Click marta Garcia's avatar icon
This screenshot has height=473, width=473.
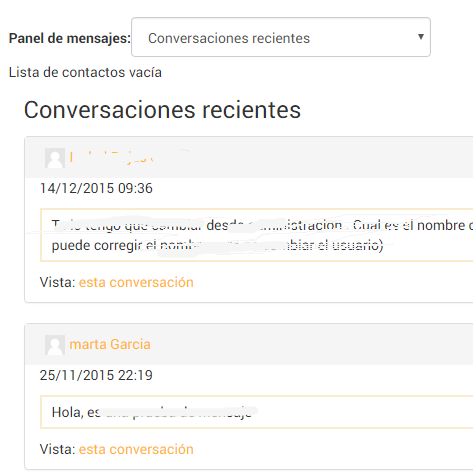[55, 345]
